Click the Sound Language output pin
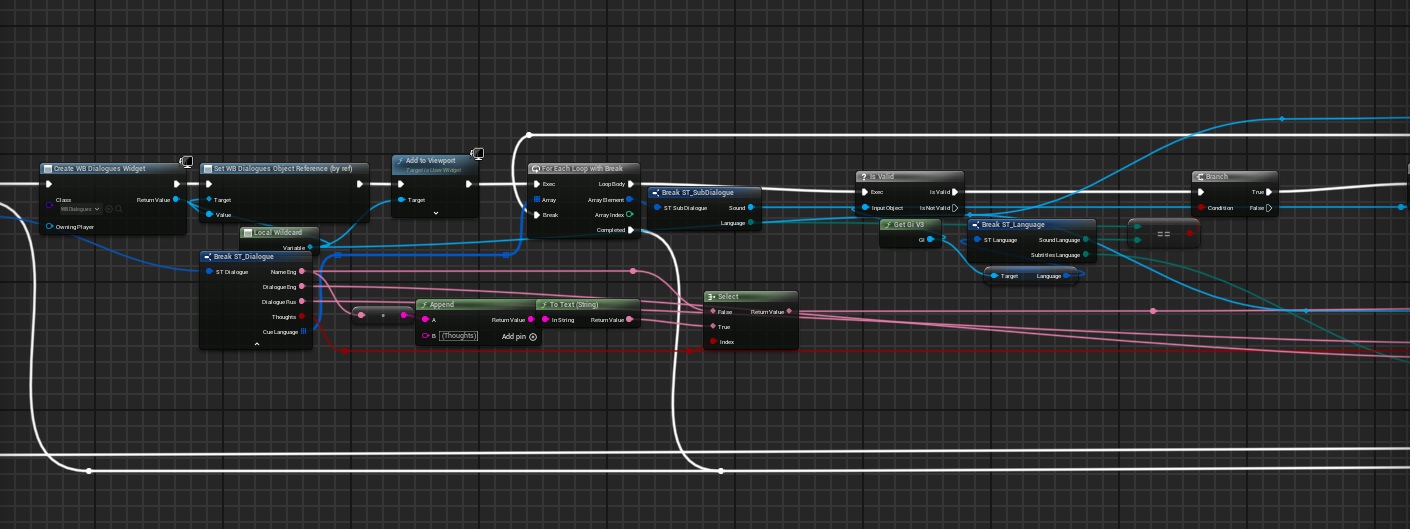The width and height of the screenshot is (1410, 529). click(x=1086, y=239)
